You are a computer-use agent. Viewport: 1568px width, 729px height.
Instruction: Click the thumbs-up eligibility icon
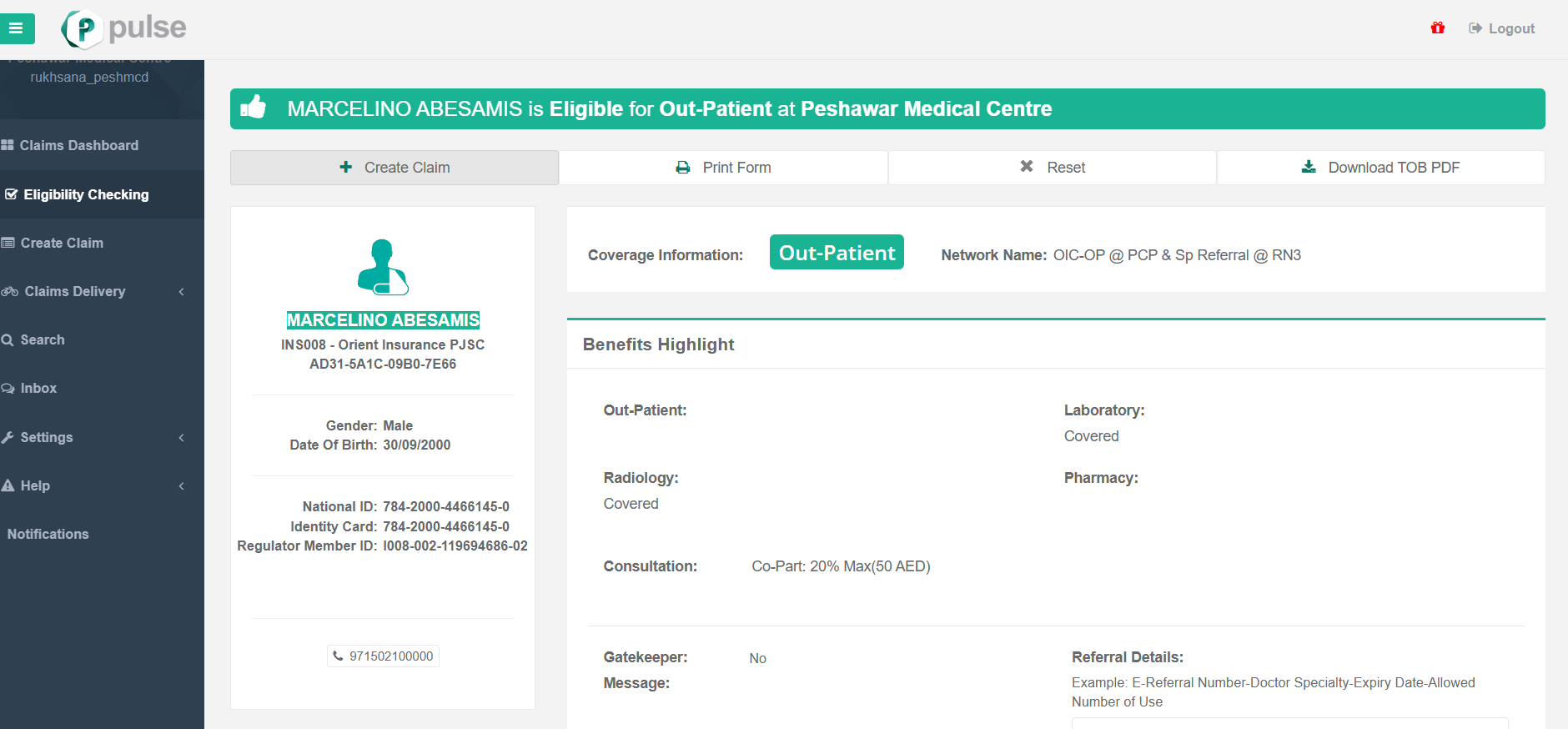[253, 108]
